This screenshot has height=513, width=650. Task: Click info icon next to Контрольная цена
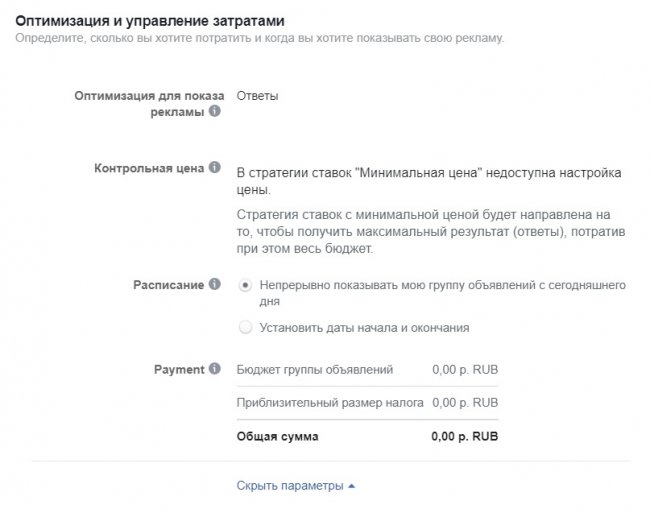pos(215,169)
